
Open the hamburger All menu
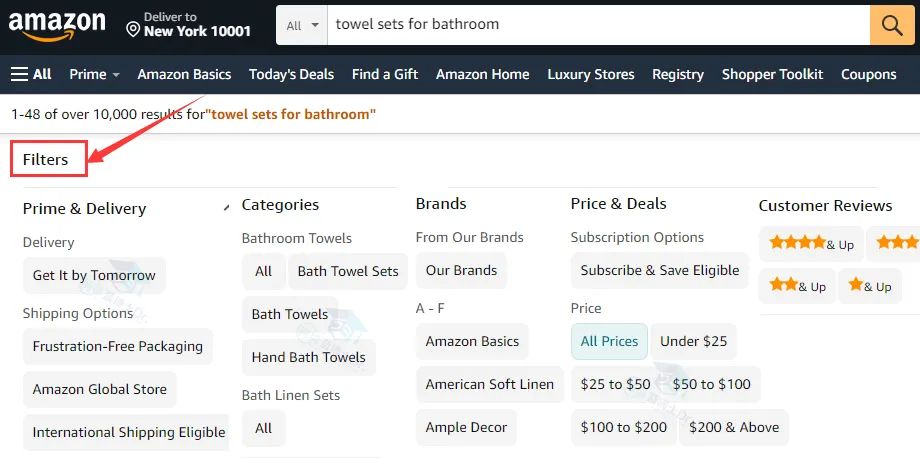(x=31, y=74)
